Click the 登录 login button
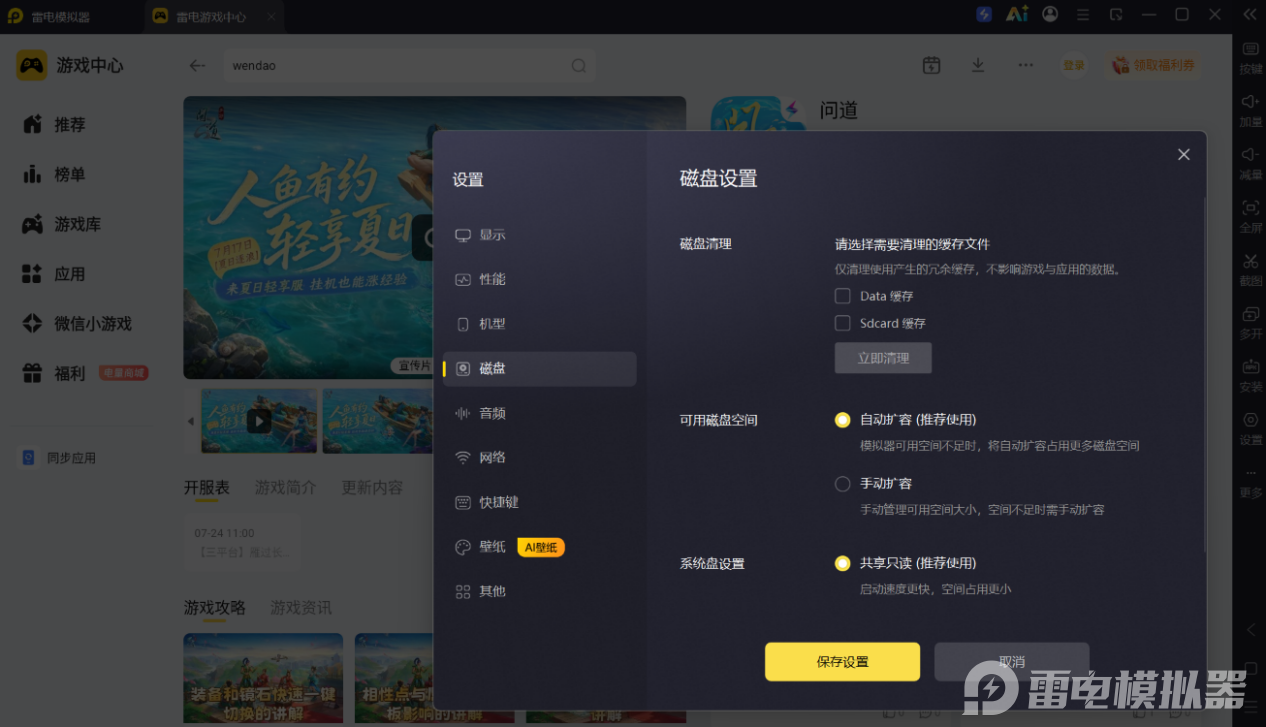Viewport: 1266px width, 727px height. [1074, 65]
